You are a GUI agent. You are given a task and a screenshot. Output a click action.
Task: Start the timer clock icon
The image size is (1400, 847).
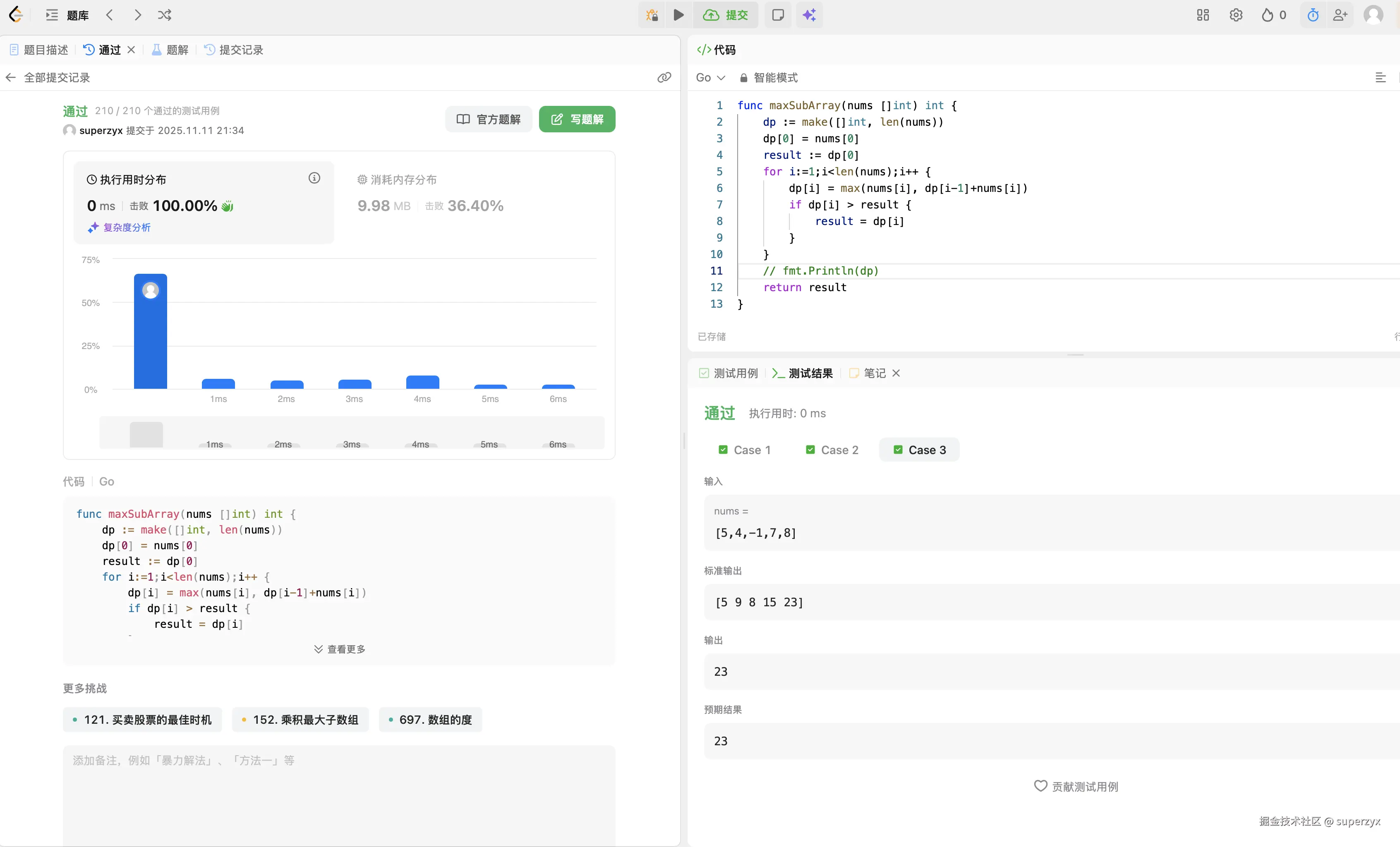click(x=1312, y=15)
